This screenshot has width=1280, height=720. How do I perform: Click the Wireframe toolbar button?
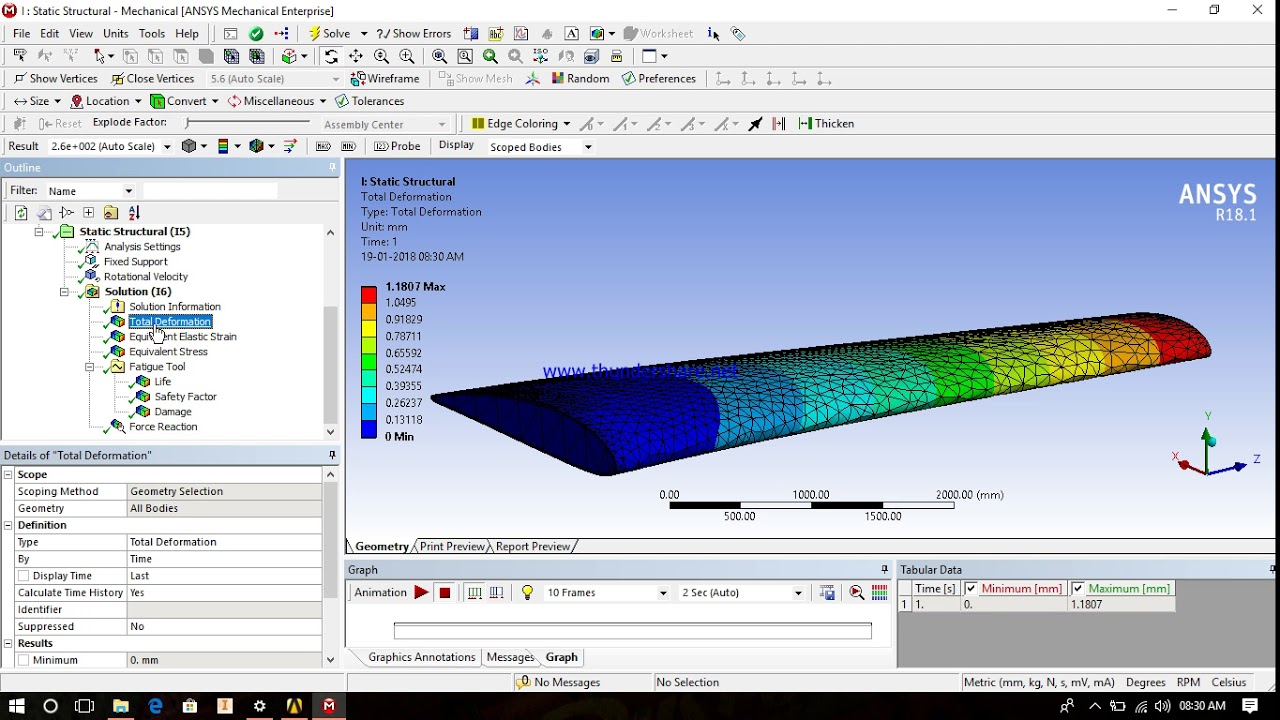point(385,78)
